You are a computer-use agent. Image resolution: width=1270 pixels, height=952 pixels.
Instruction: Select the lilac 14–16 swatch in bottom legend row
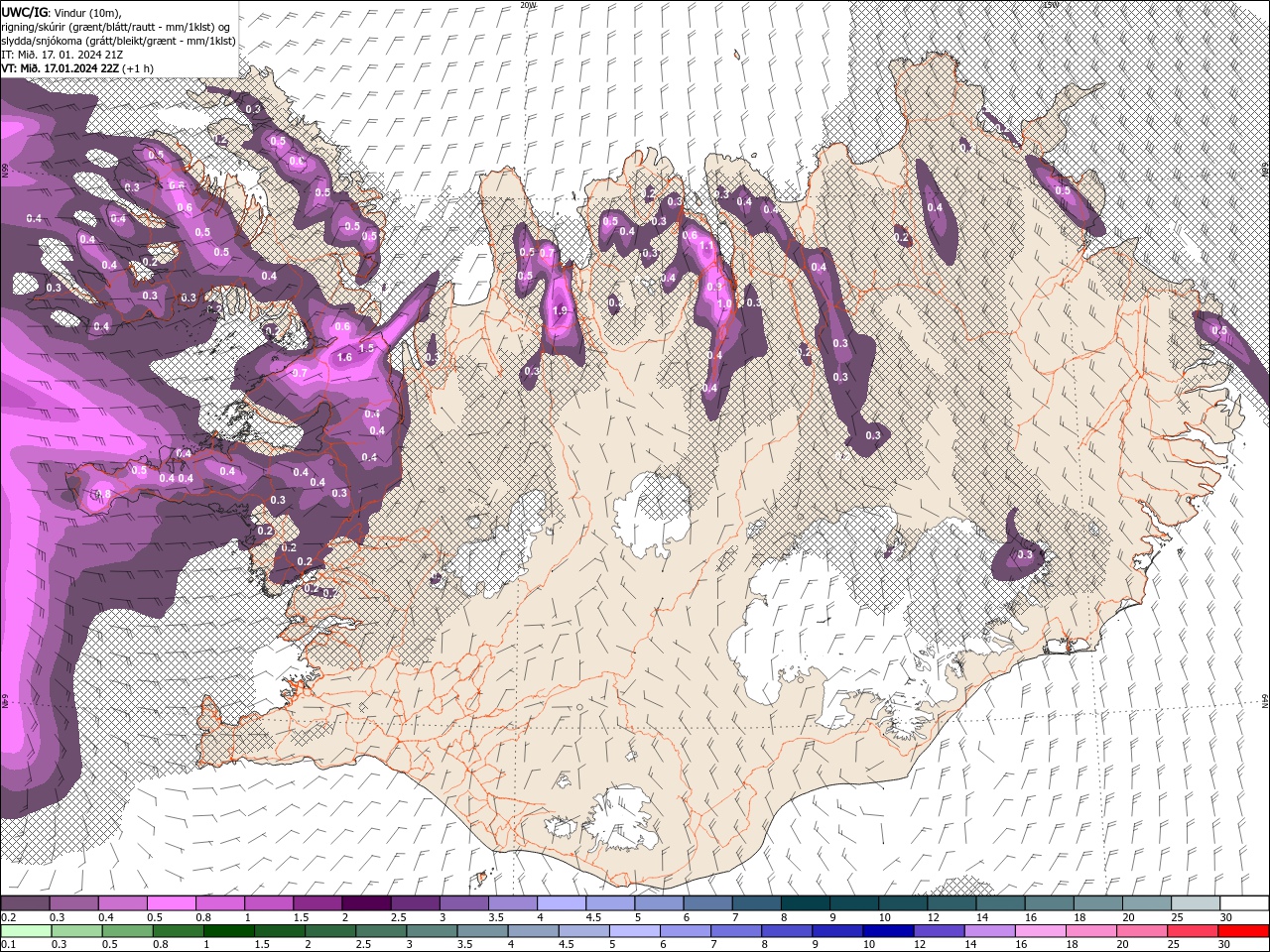pyautogui.click(x=989, y=930)
